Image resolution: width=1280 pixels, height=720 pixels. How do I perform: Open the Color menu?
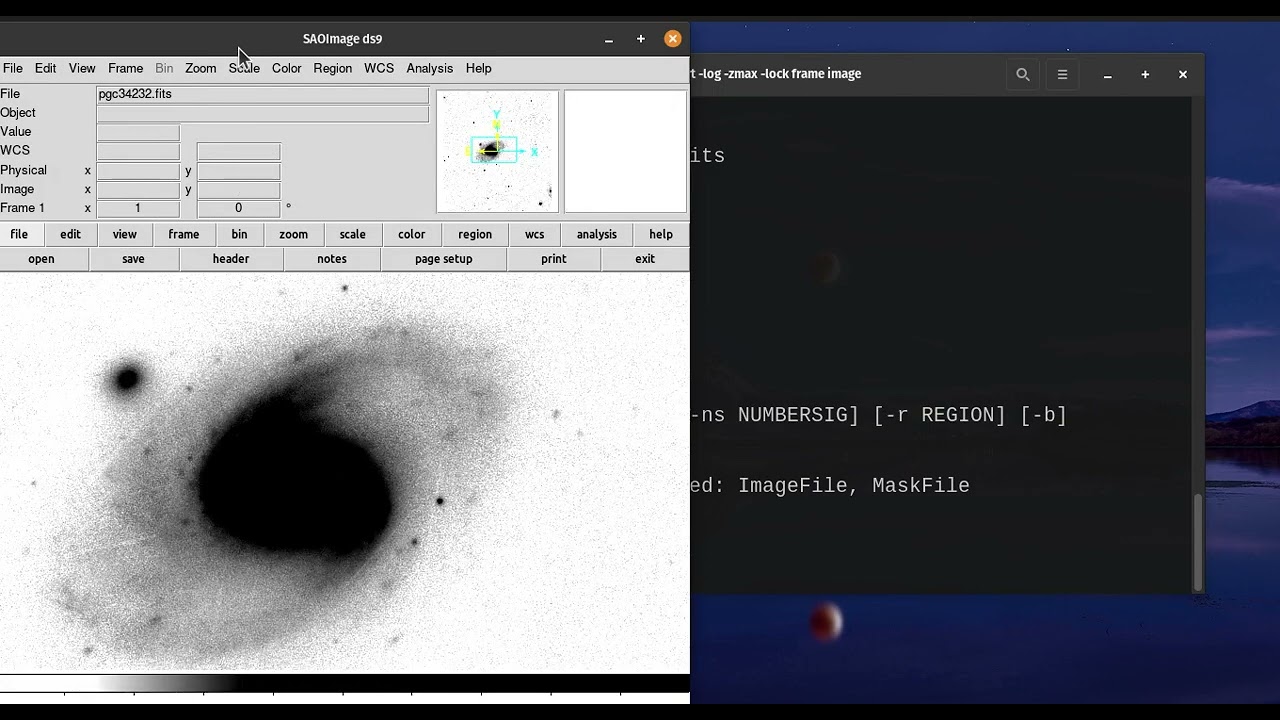tap(286, 68)
